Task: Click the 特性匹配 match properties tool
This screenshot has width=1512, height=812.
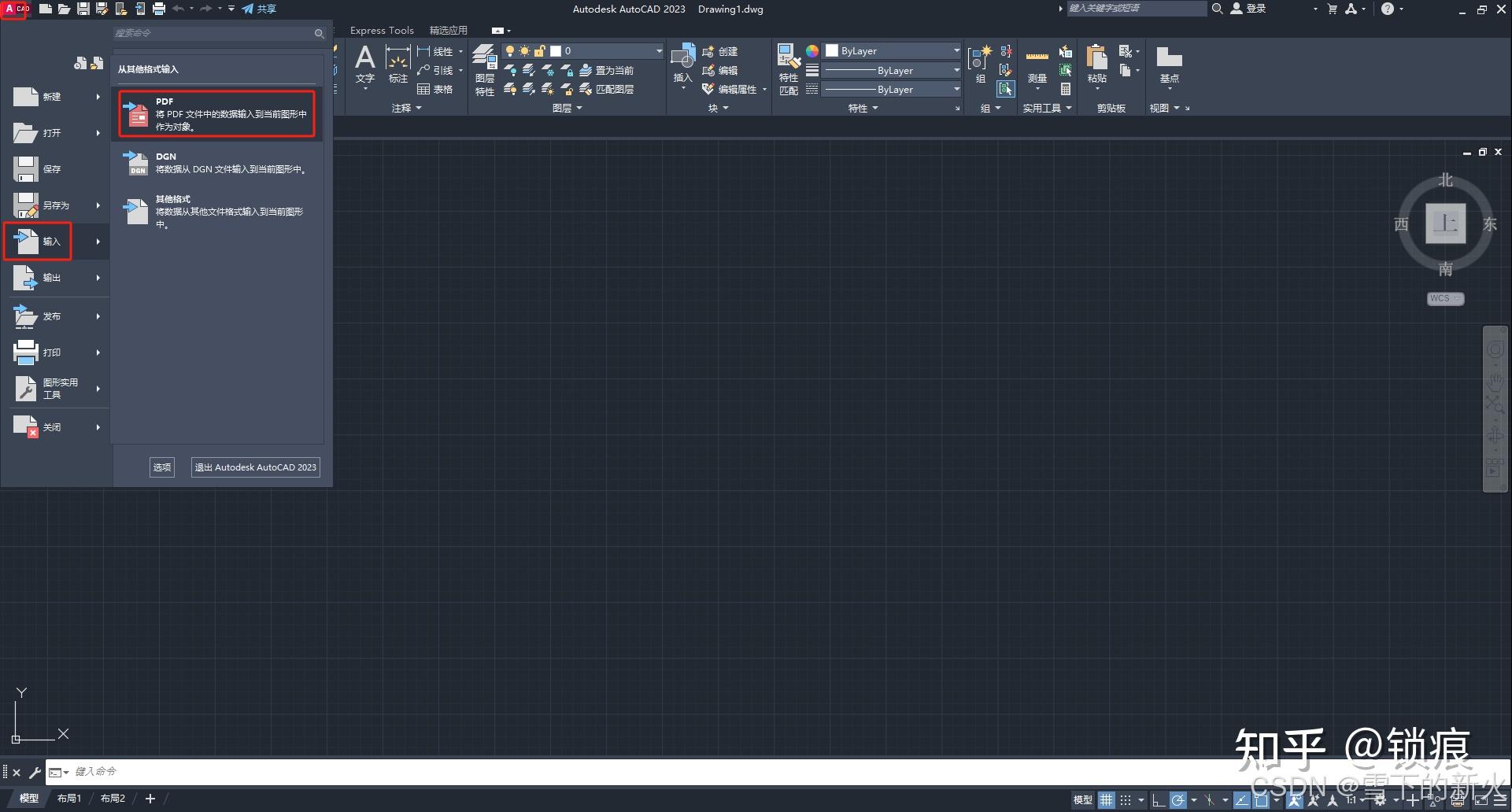Action: tap(789, 69)
